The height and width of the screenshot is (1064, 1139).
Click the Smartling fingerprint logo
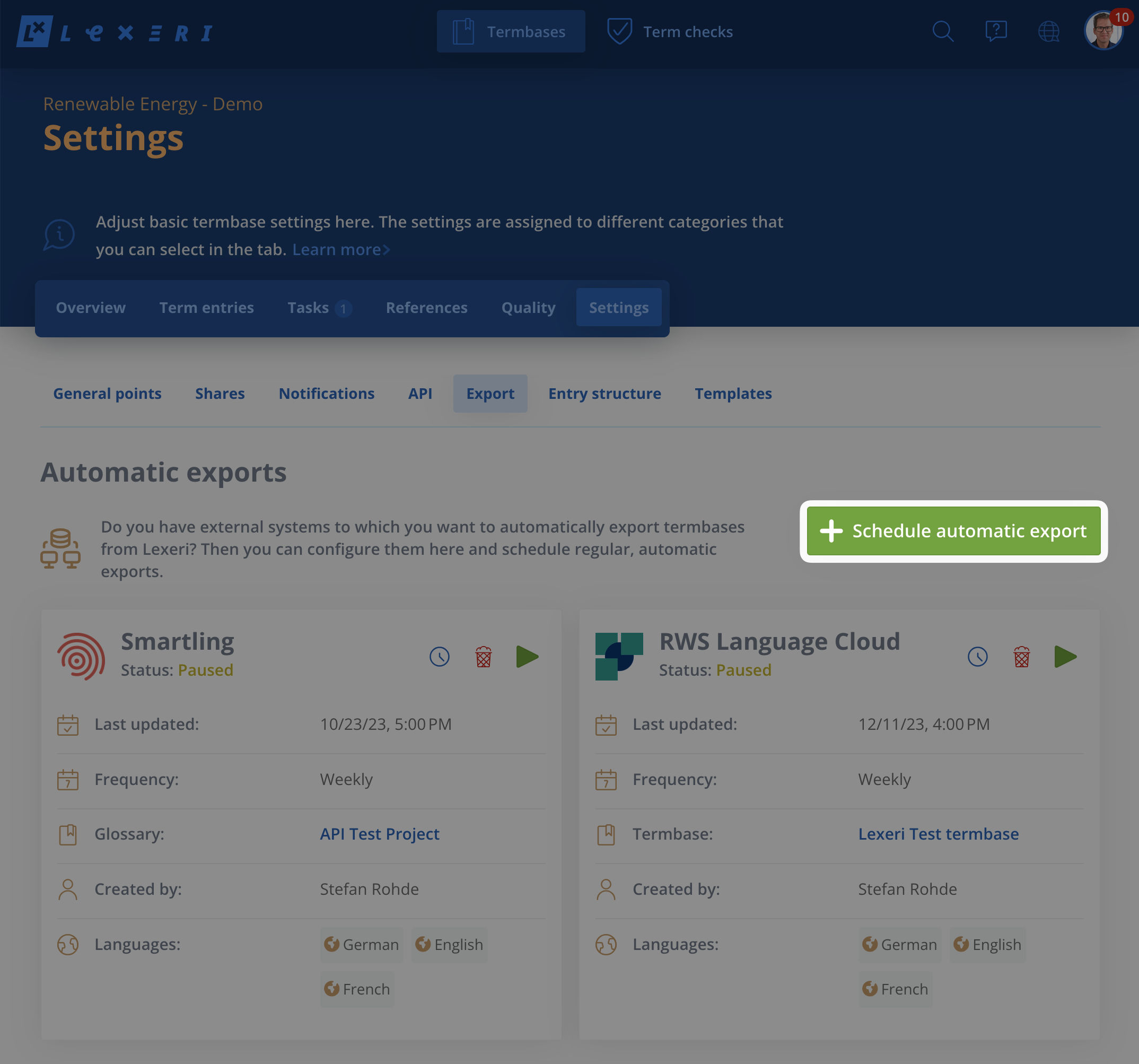pyautogui.click(x=81, y=657)
